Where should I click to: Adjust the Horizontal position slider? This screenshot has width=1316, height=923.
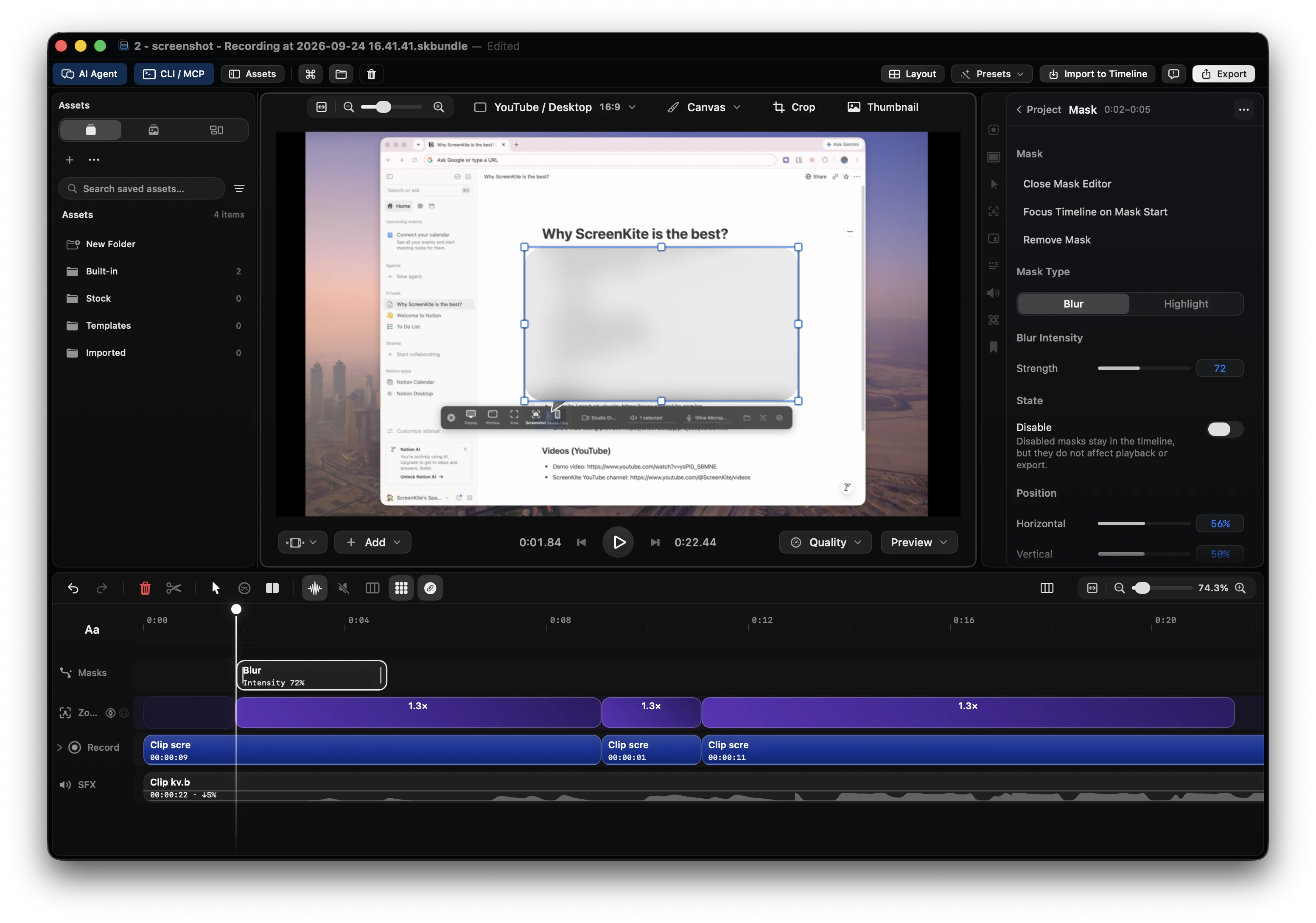click(1143, 524)
